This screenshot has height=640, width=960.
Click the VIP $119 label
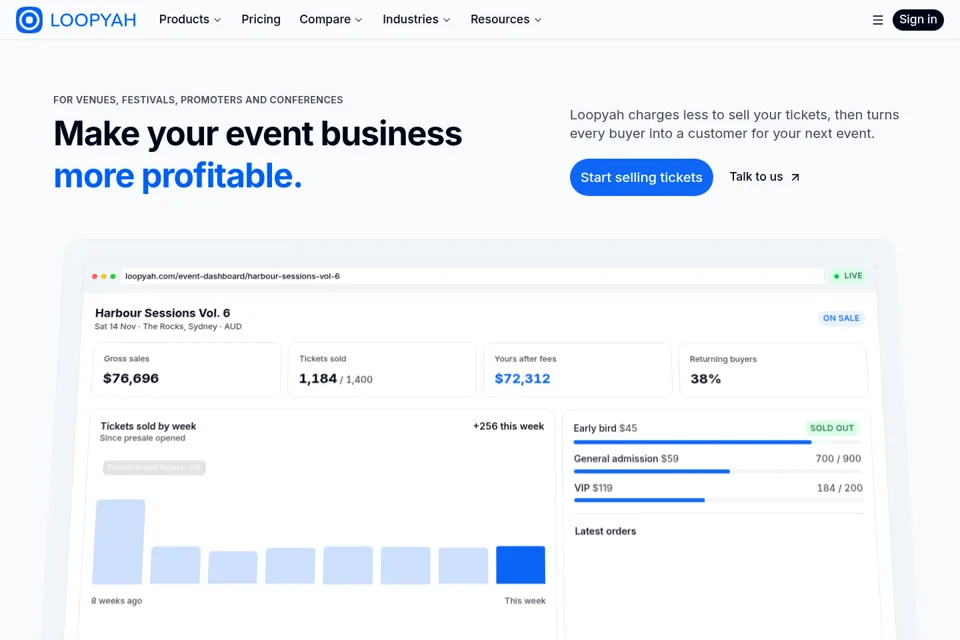point(593,488)
